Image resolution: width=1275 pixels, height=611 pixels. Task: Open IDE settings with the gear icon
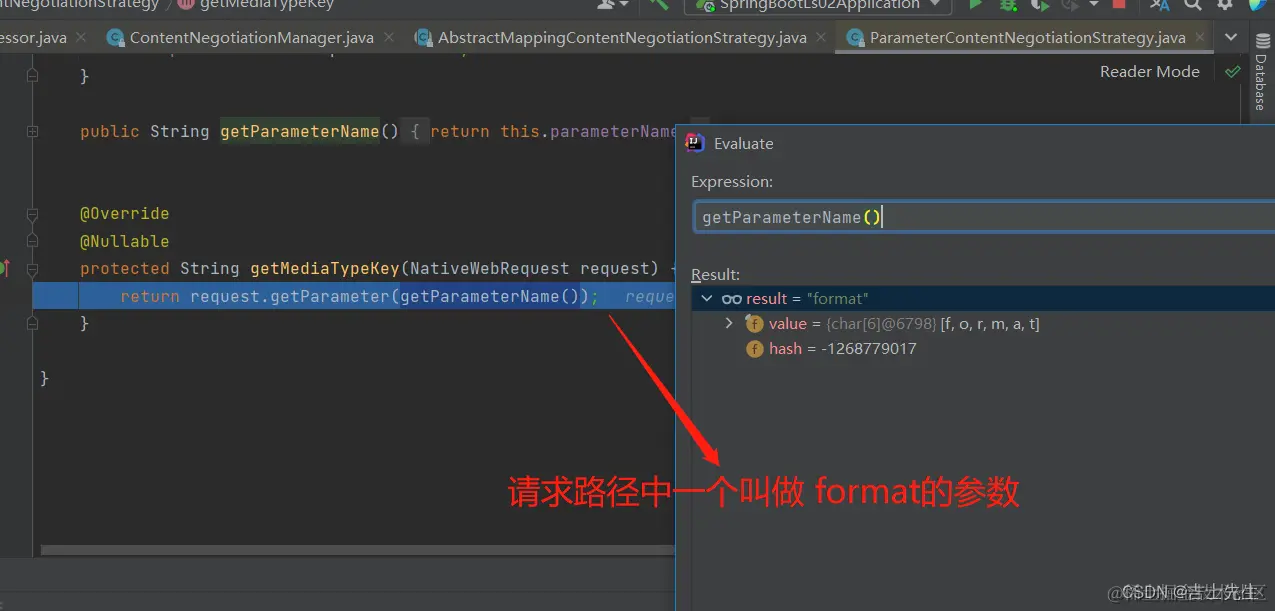click(1224, 5)
